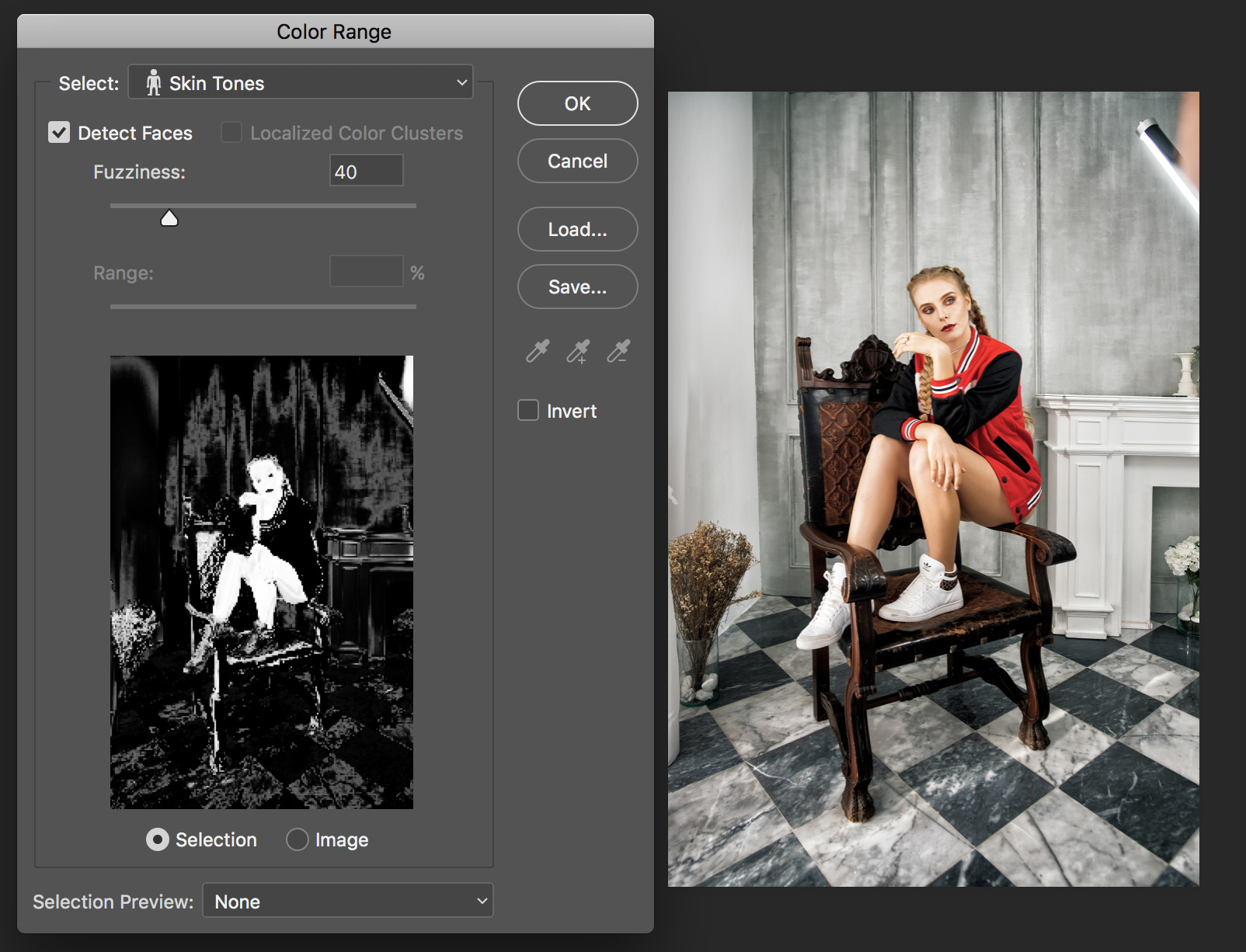The width and height of the screenshot is (1246, 952).
Task: Enable the Invert checkbox
Action: 528,410
